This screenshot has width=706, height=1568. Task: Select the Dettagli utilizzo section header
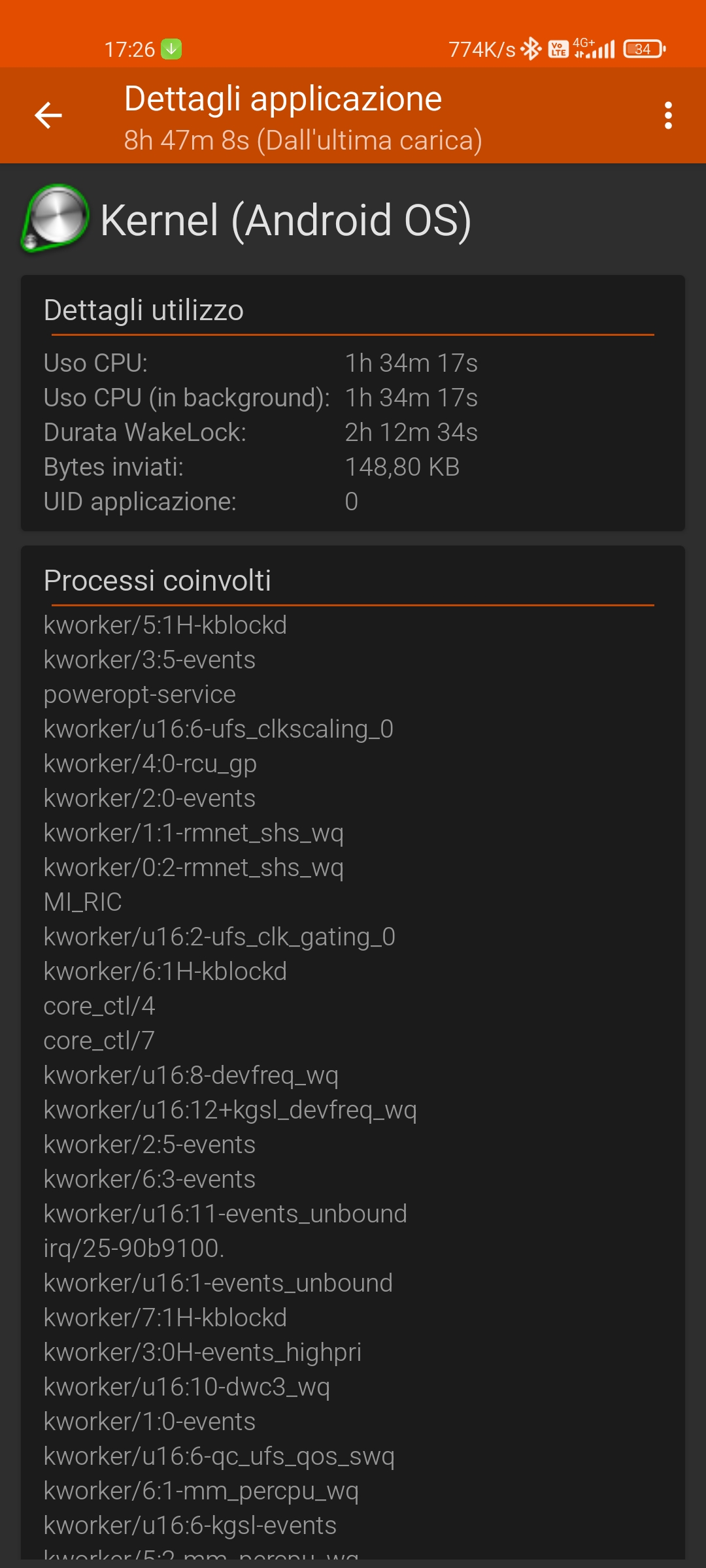(144, 310)
